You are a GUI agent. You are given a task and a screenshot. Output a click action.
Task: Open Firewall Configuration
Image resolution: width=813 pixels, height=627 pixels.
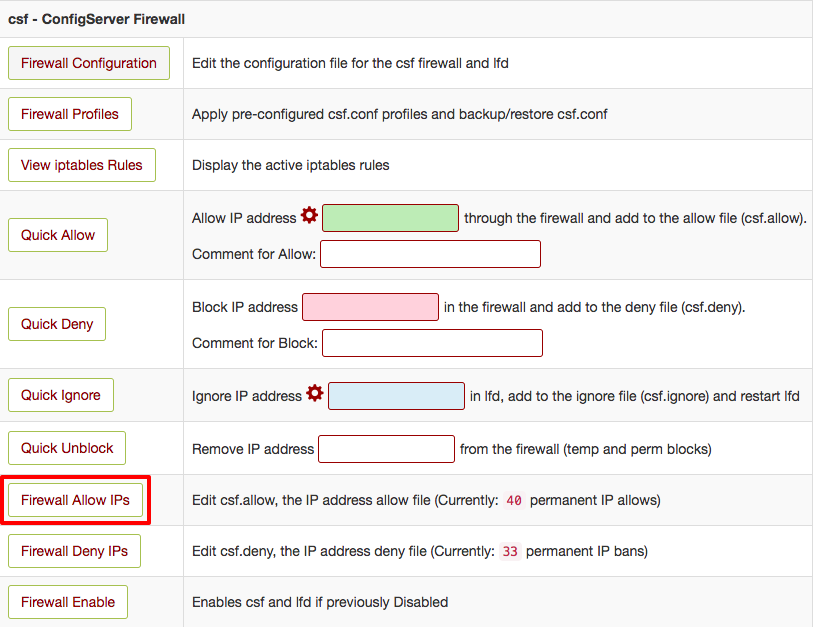pyautogui.click(x=89, y=63)
